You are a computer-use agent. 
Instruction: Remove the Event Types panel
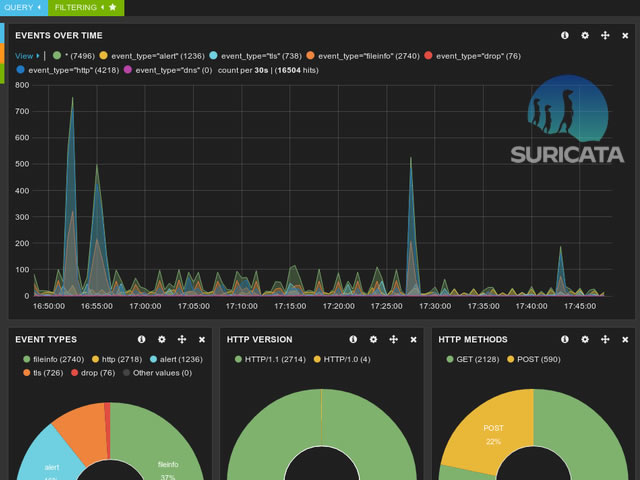202,340
